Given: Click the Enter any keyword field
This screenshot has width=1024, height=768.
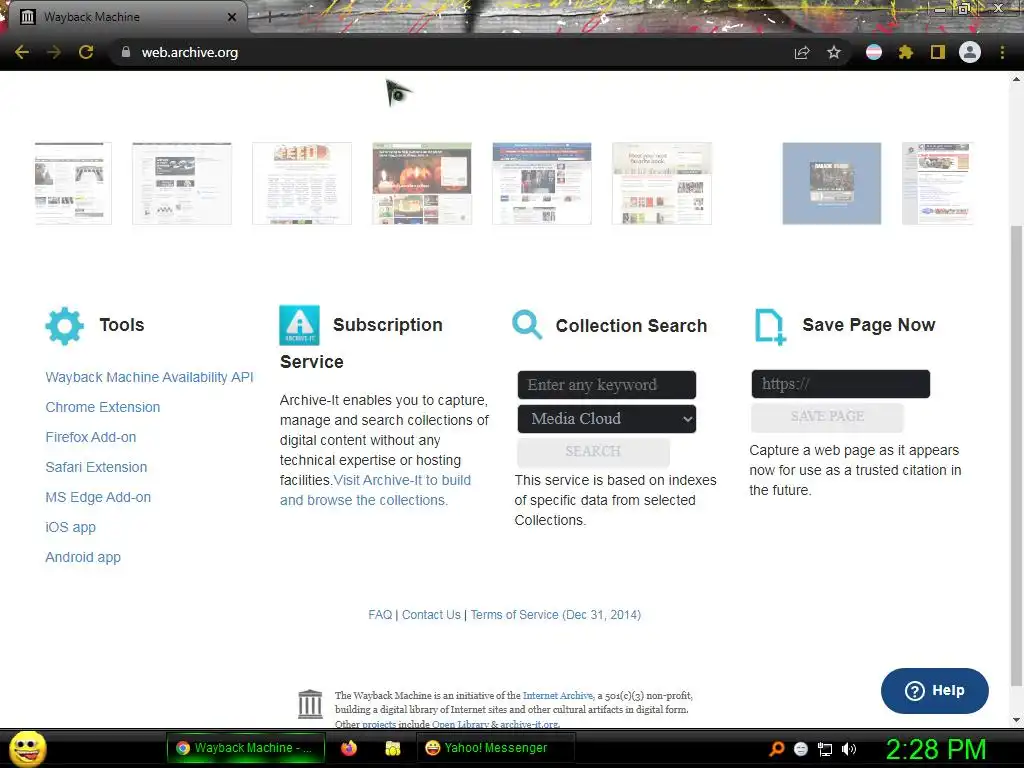Looking at the screenshot, I should coord(607,385).
